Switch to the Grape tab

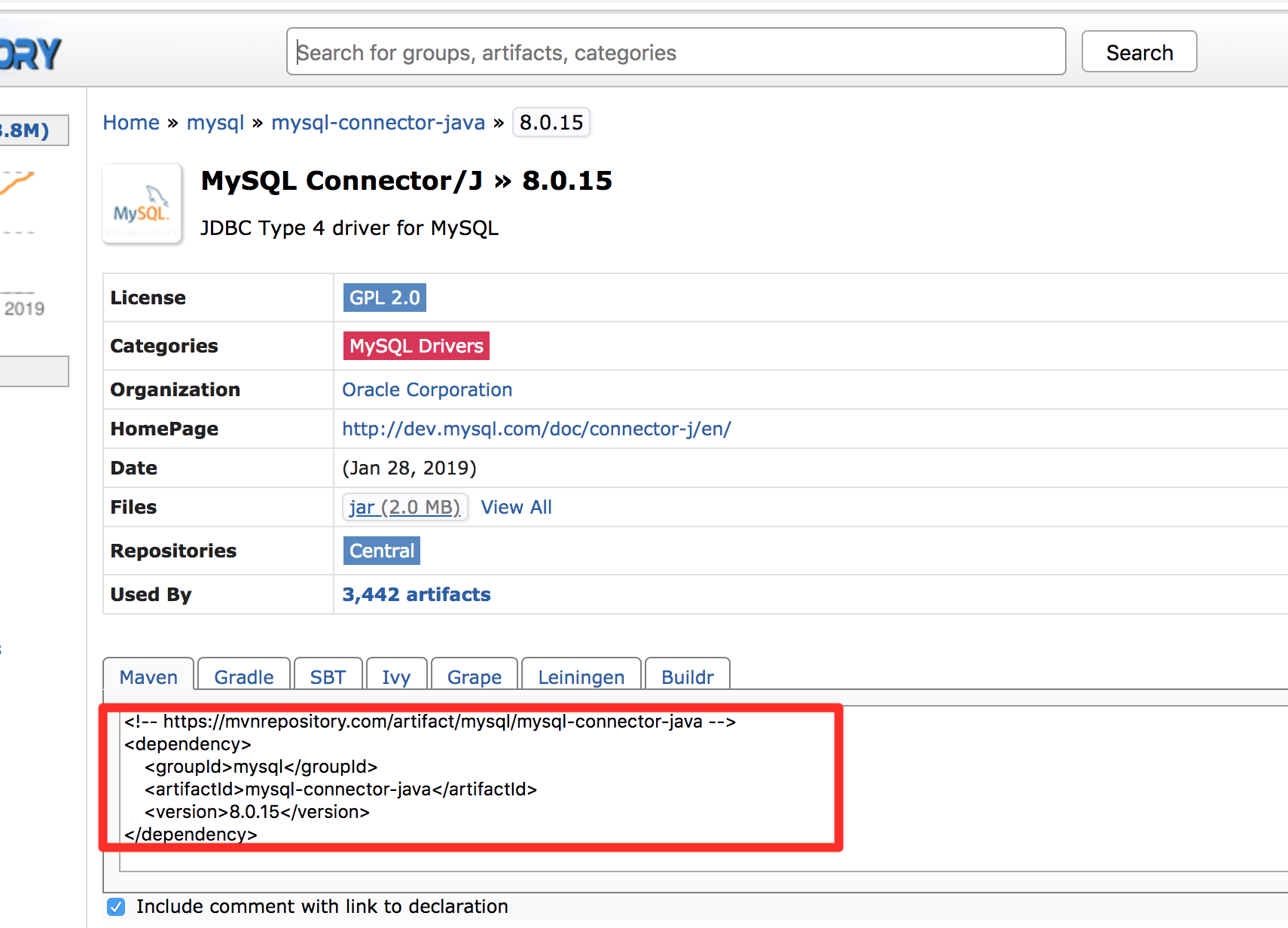pos(475,676)
